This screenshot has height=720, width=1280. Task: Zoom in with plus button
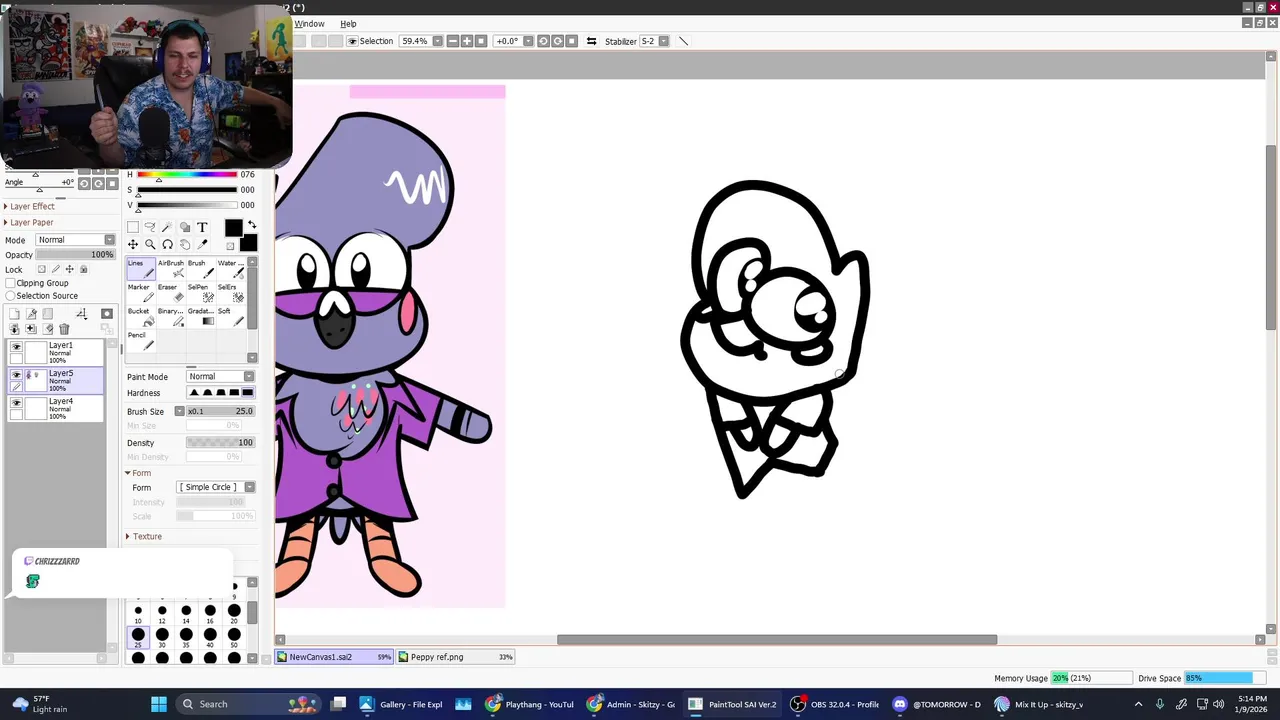tap(467, 41)
